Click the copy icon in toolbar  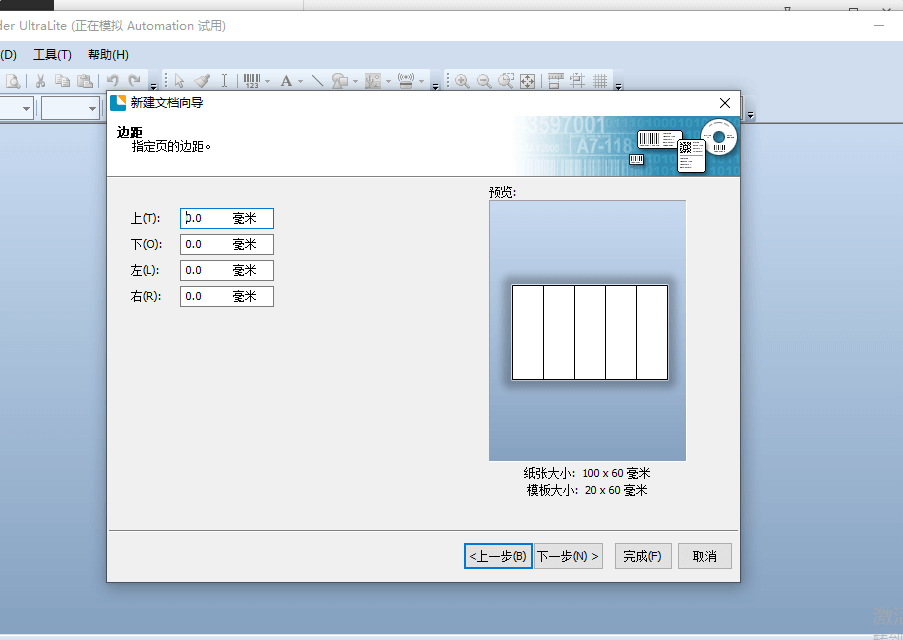click(62, 81)
